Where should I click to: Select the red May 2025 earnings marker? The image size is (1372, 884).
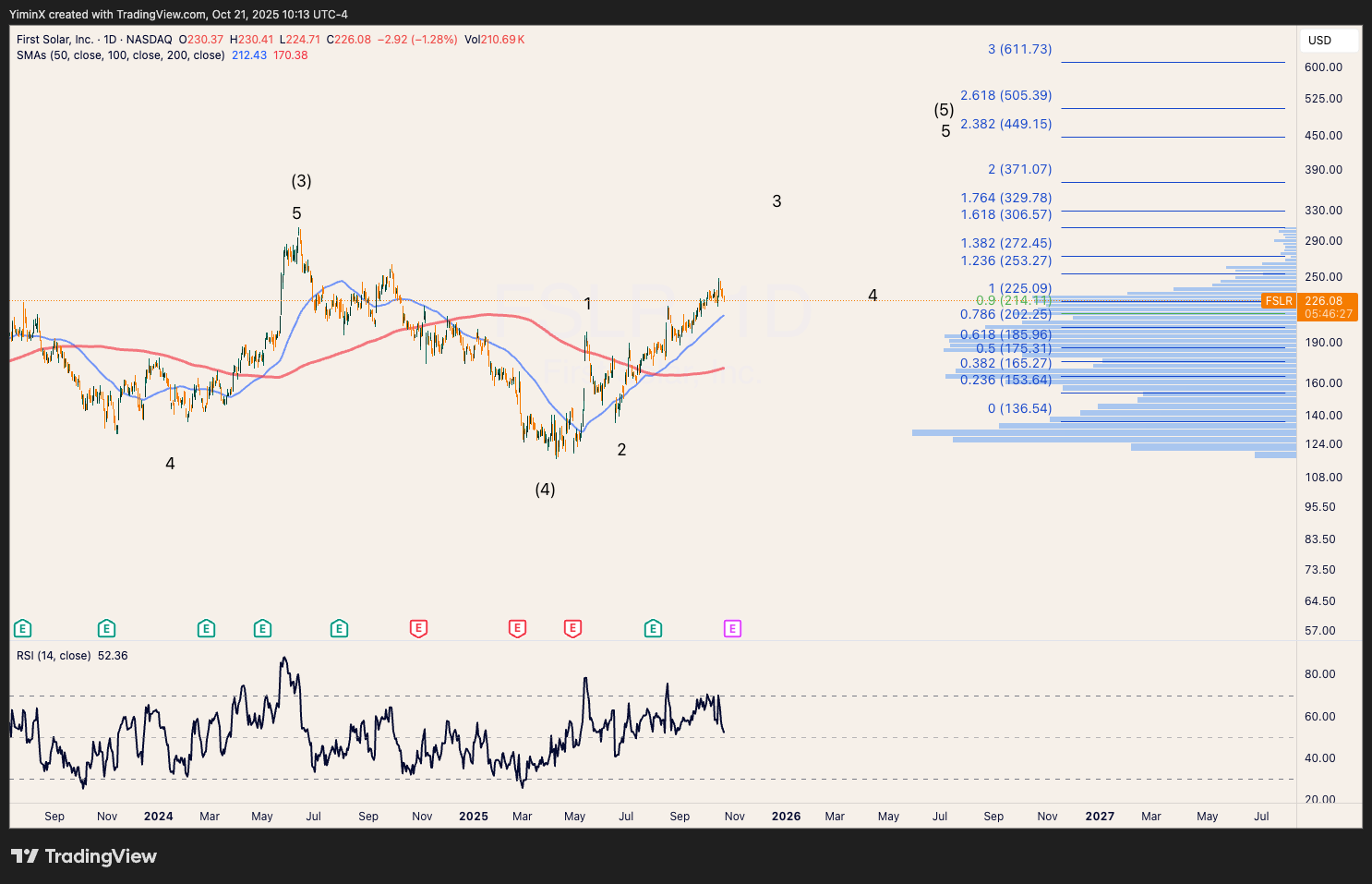(572, 629)
